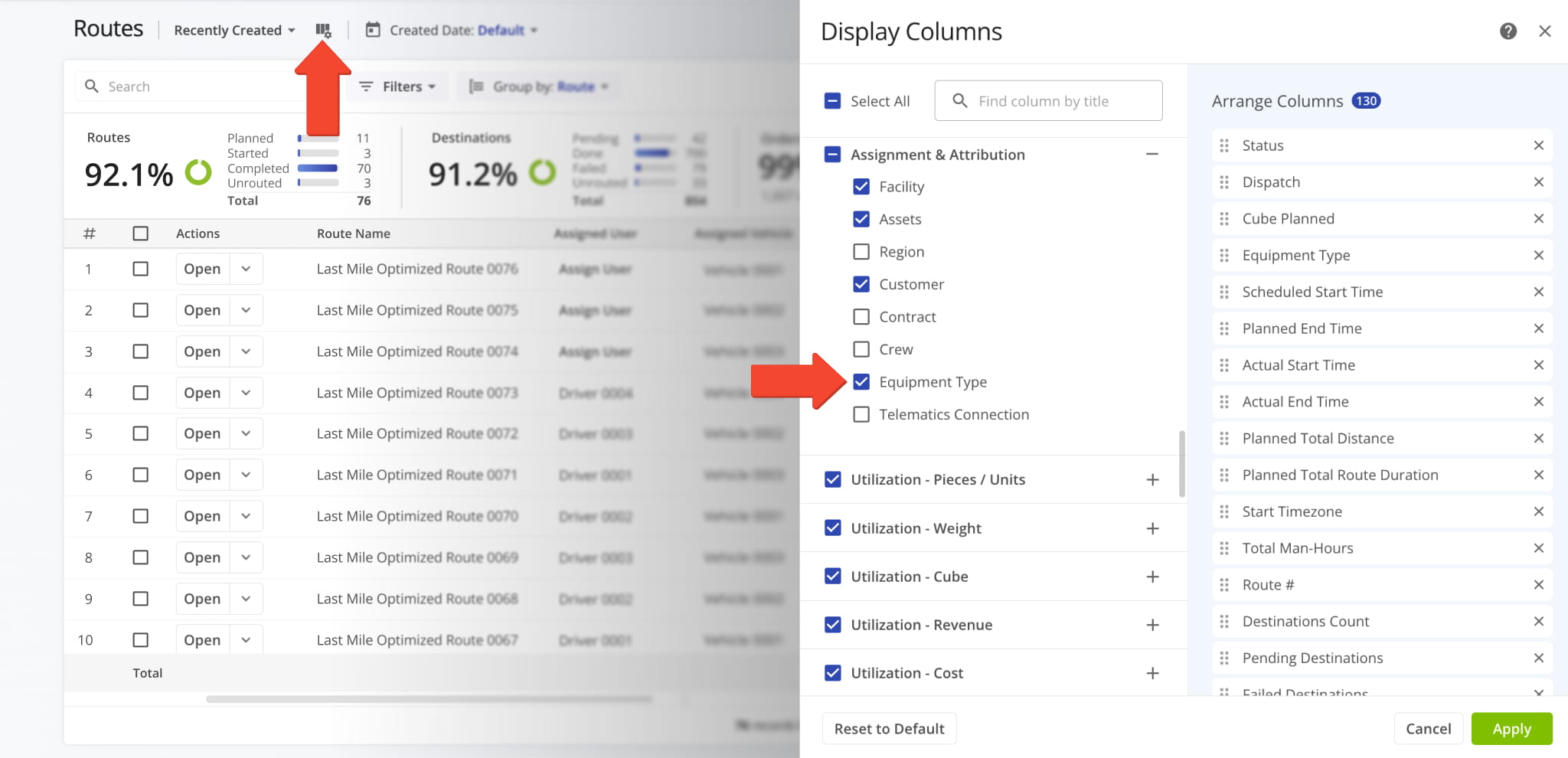The height and width of the screenshot is (758, 1568).
Task: Click the green Apply button
Action: [1511, 729]
